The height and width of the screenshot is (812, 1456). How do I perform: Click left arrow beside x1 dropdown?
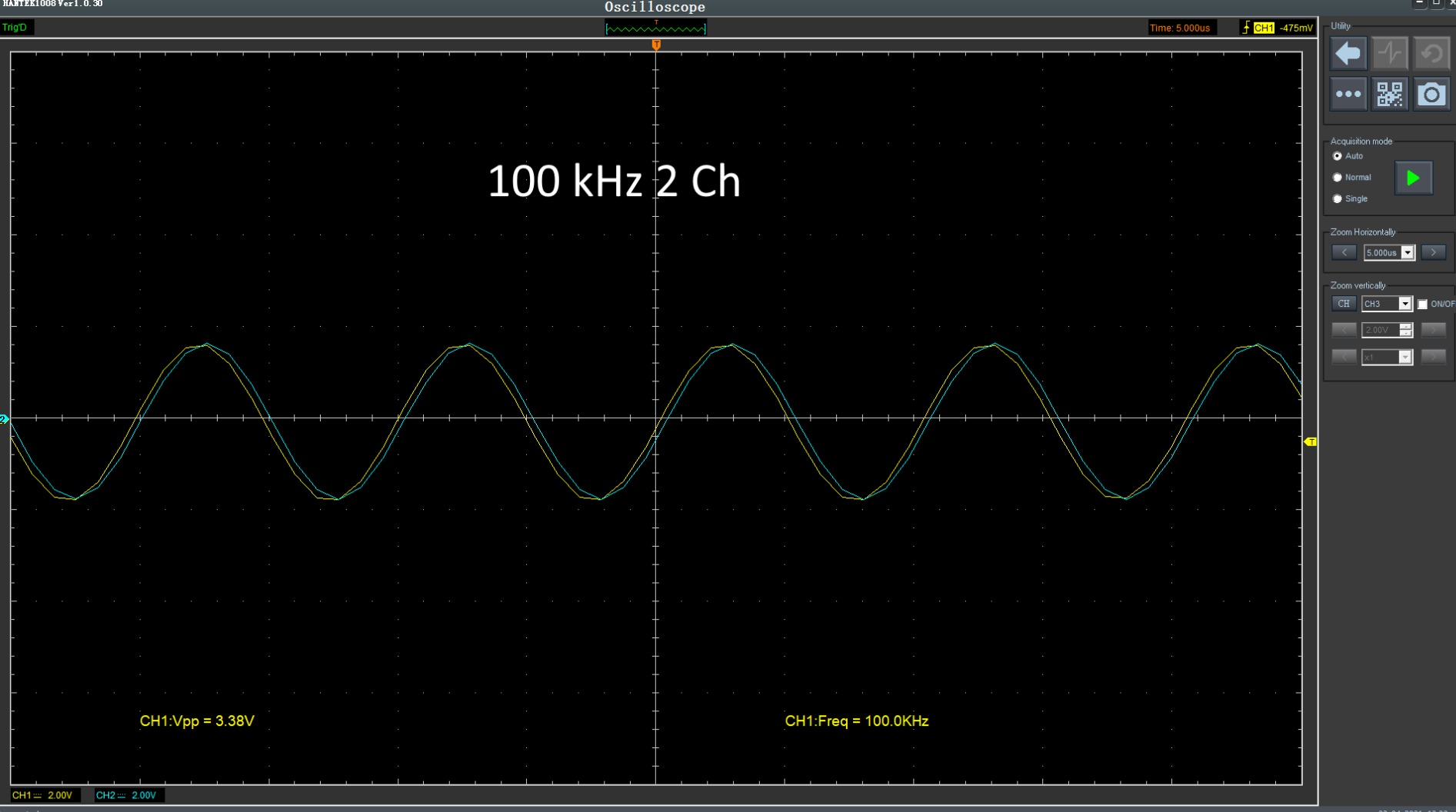[1344, 357]
